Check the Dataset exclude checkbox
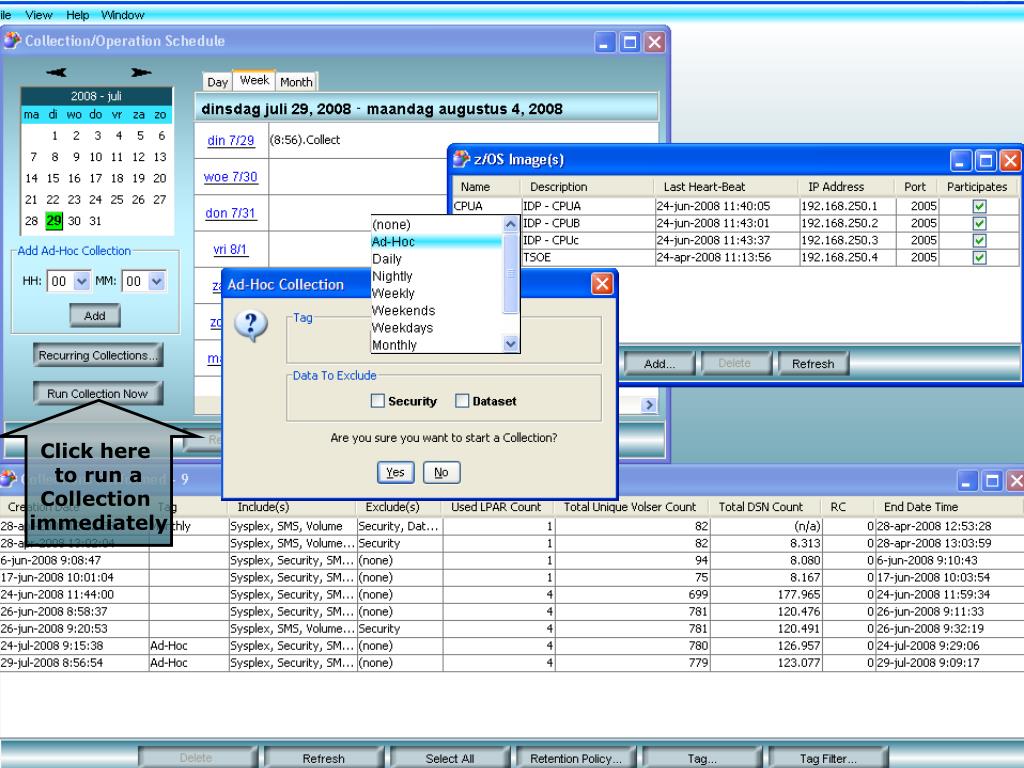This screenshot has width=1024, height=768. (x=462, y=401)
